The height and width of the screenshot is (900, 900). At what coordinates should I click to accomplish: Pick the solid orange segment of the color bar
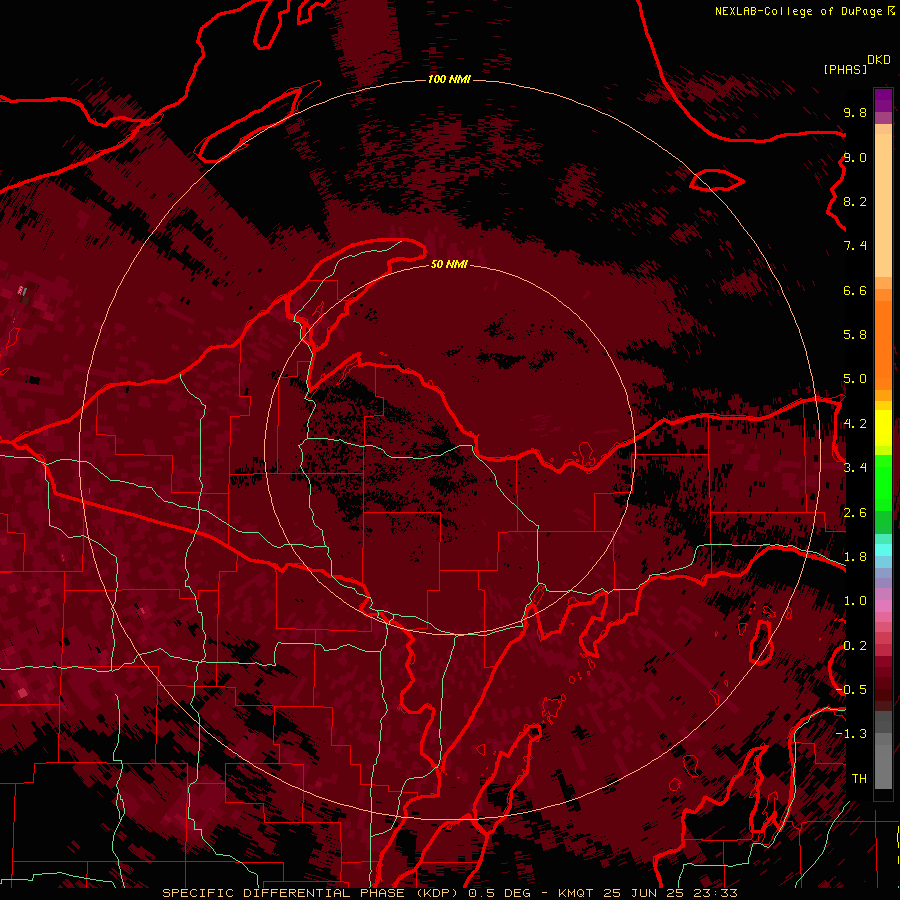[x=883, y=346]
